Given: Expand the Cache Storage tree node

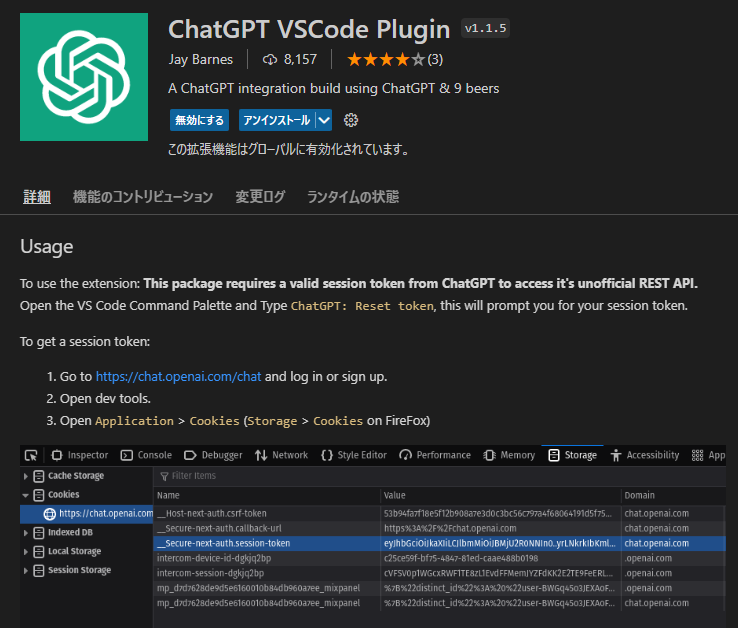Looking at the screenshot, I should pos(25,476).
